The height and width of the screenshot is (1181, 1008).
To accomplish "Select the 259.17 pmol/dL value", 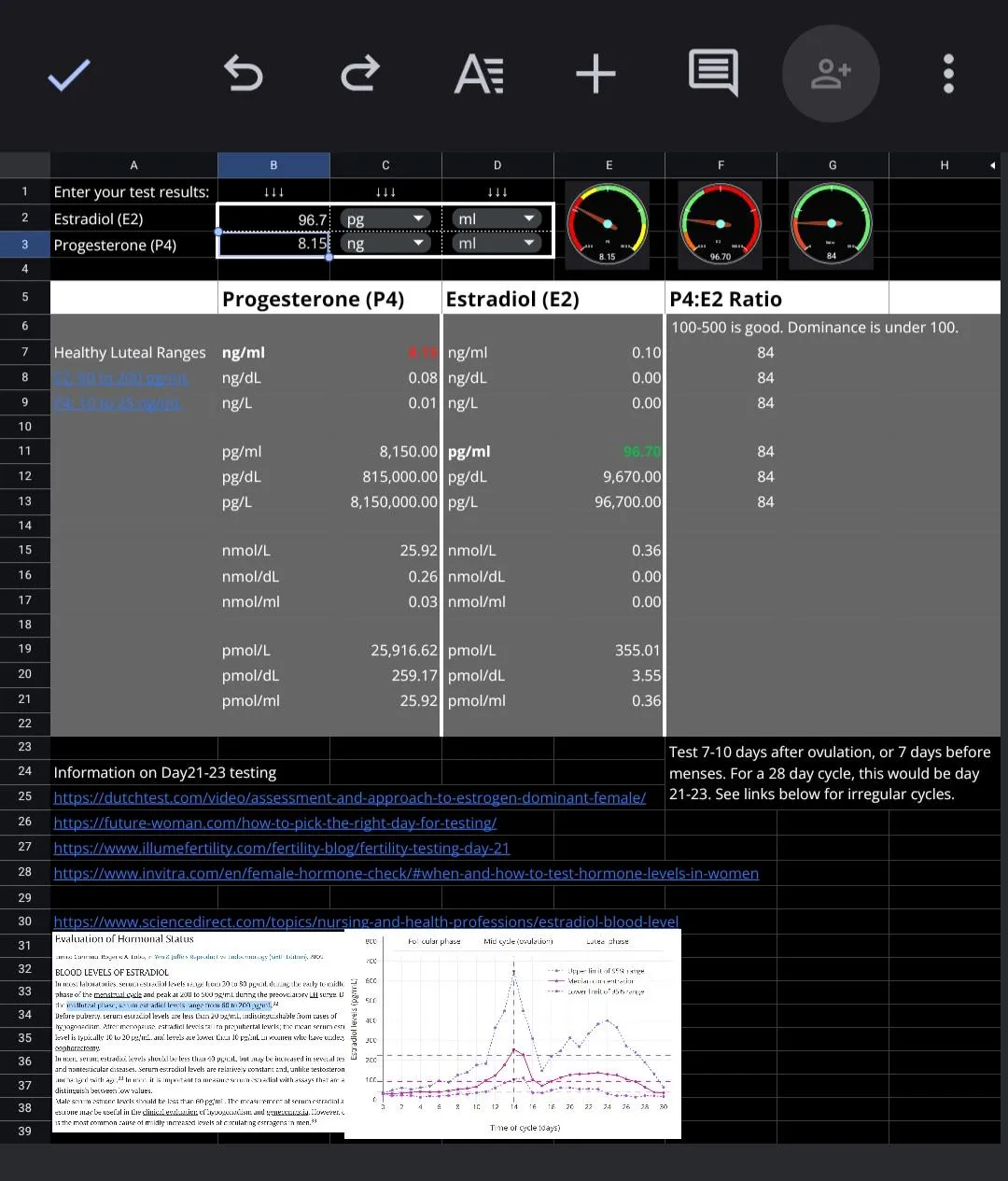I will tap(385, 675).
